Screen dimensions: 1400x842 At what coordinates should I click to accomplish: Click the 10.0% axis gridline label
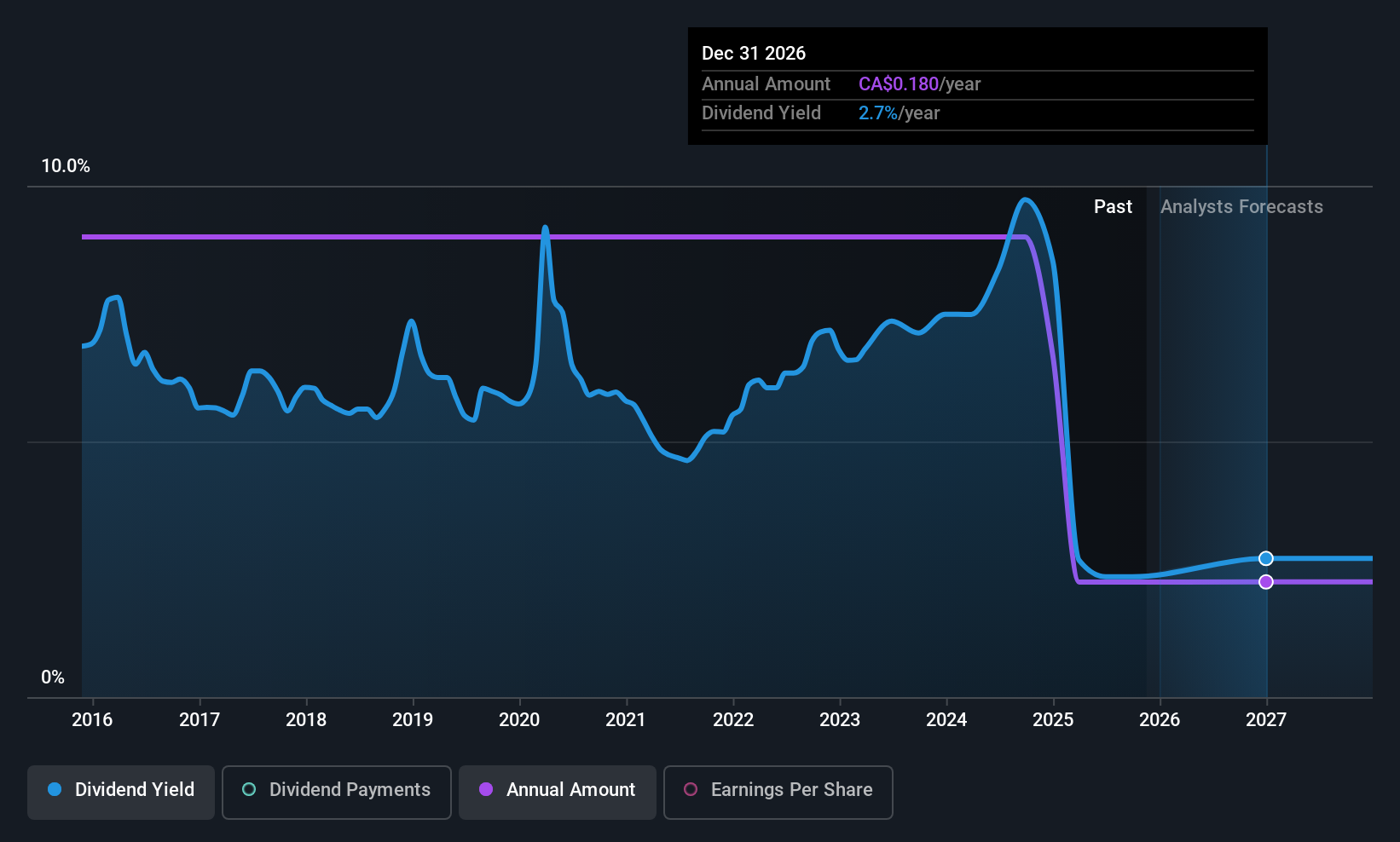(66, 165)
